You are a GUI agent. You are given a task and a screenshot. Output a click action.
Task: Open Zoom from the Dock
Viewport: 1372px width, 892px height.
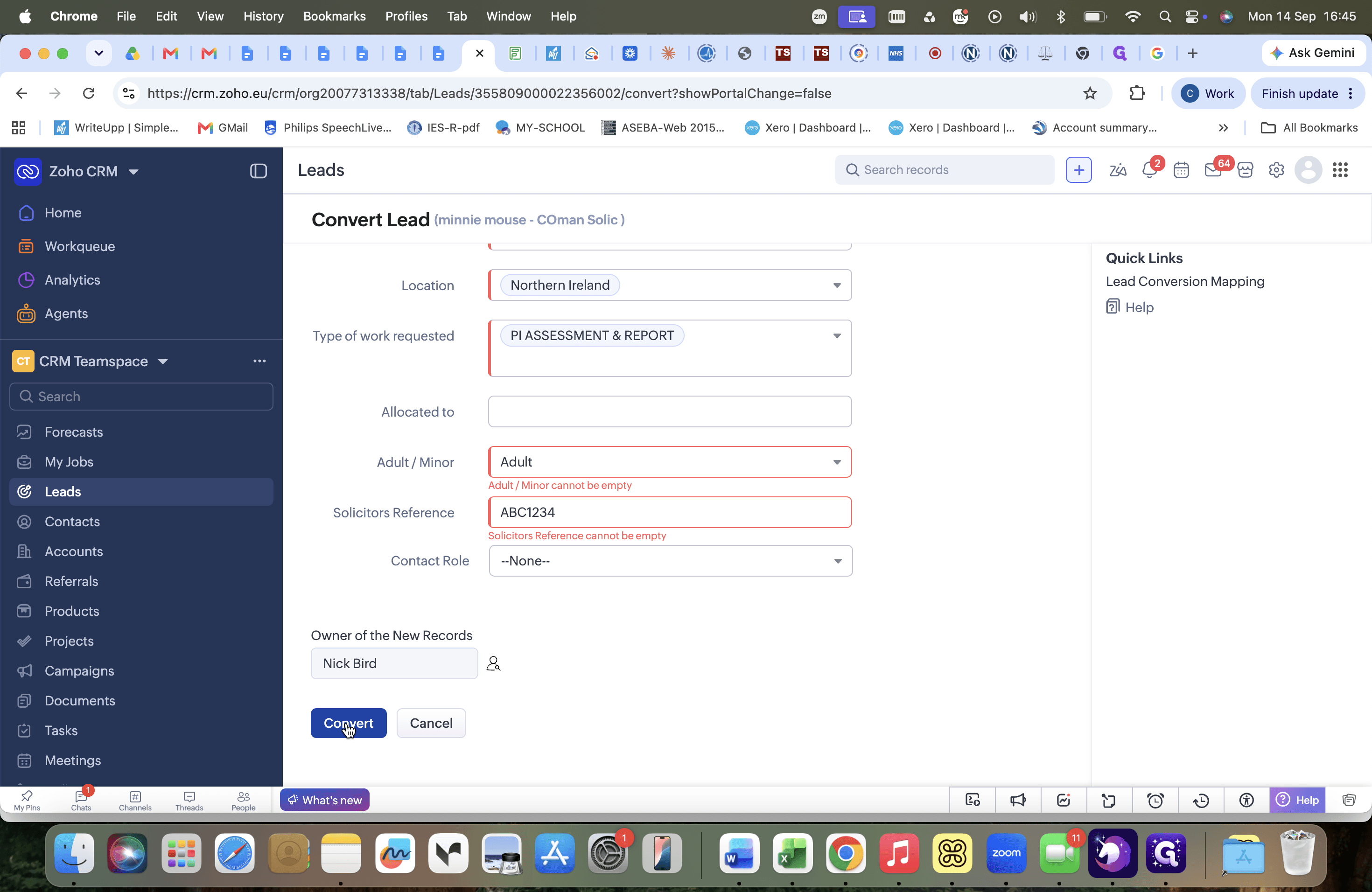point(1006,853)
